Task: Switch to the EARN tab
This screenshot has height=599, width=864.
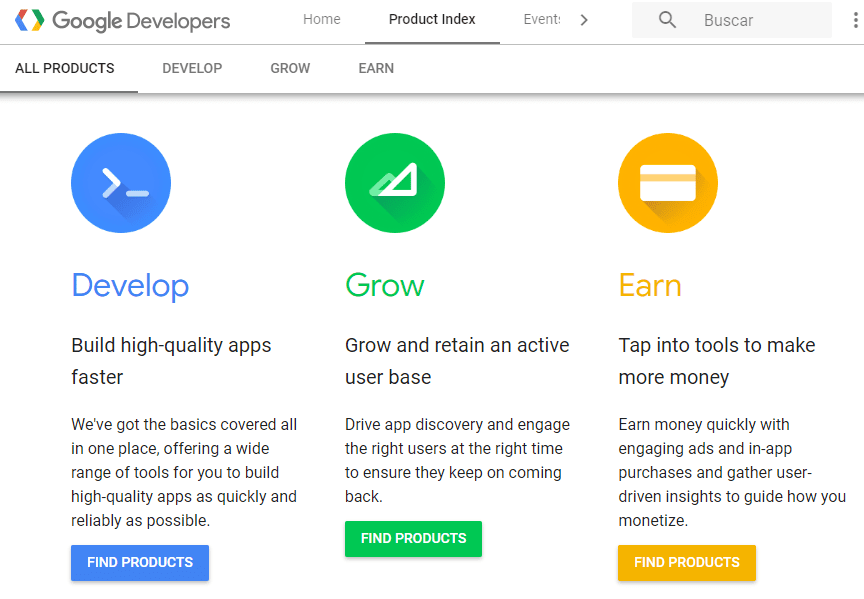Action: [x=375, y=68]
